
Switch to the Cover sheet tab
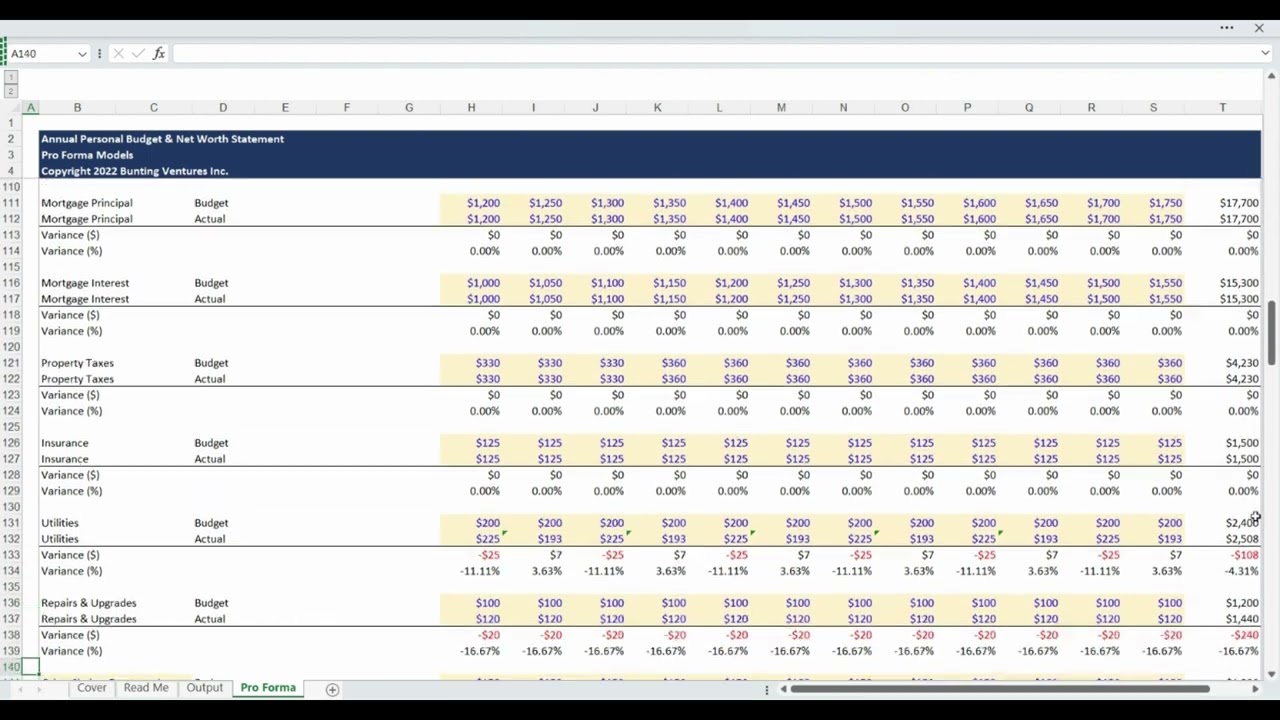coord(92,688)
